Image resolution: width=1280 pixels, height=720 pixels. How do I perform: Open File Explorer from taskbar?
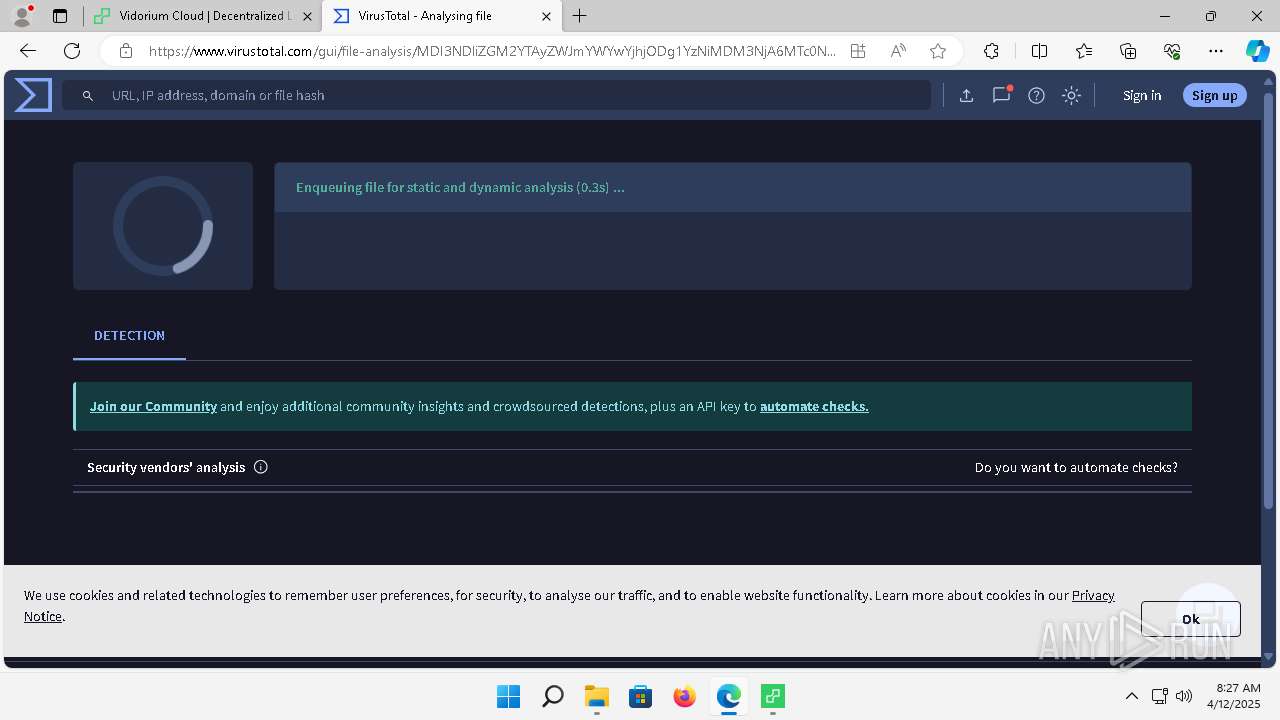[x=596, y=696]
